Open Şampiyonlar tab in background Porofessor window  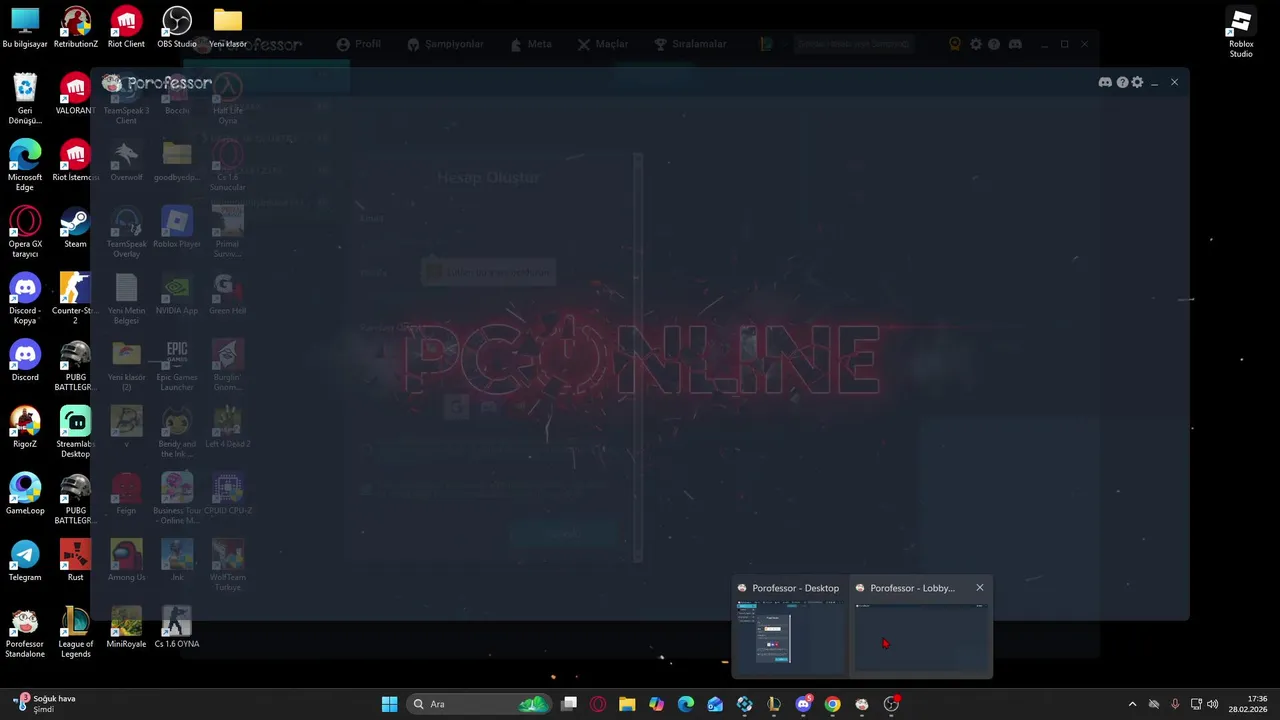(445, 44)
